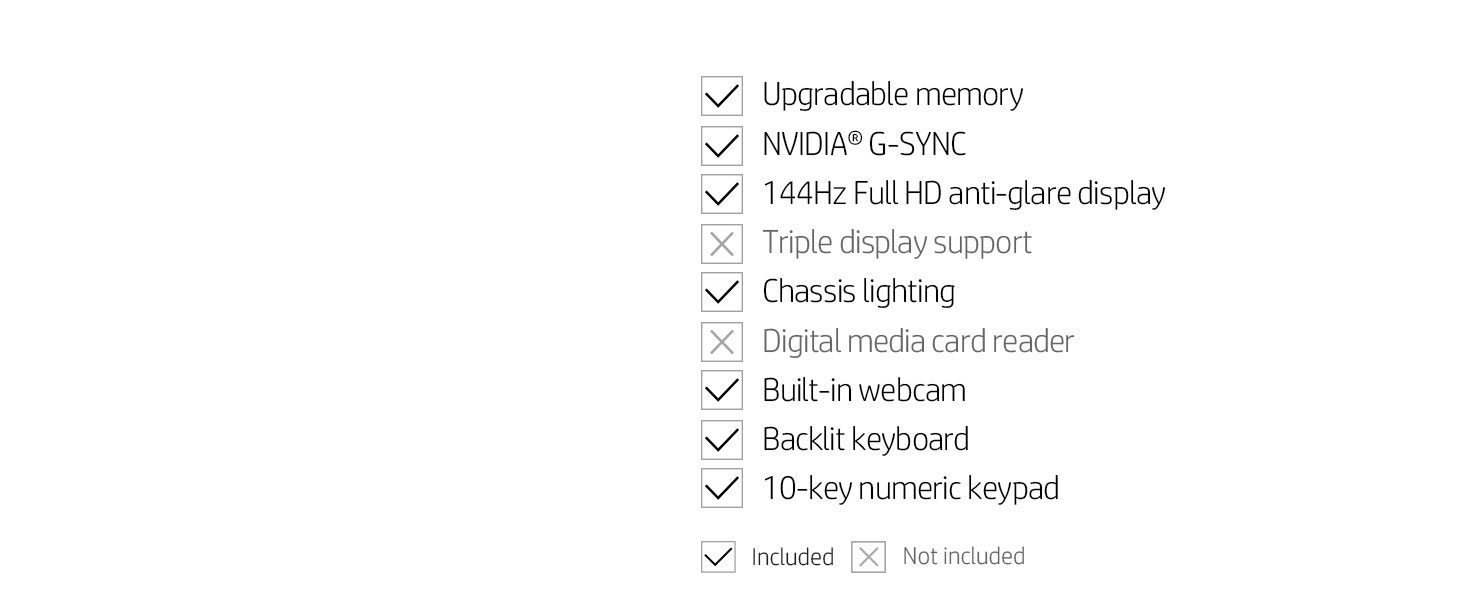The image size is (1464, 600).
Task: Click the Digital media card reader X box
Action: coord(721,342)
